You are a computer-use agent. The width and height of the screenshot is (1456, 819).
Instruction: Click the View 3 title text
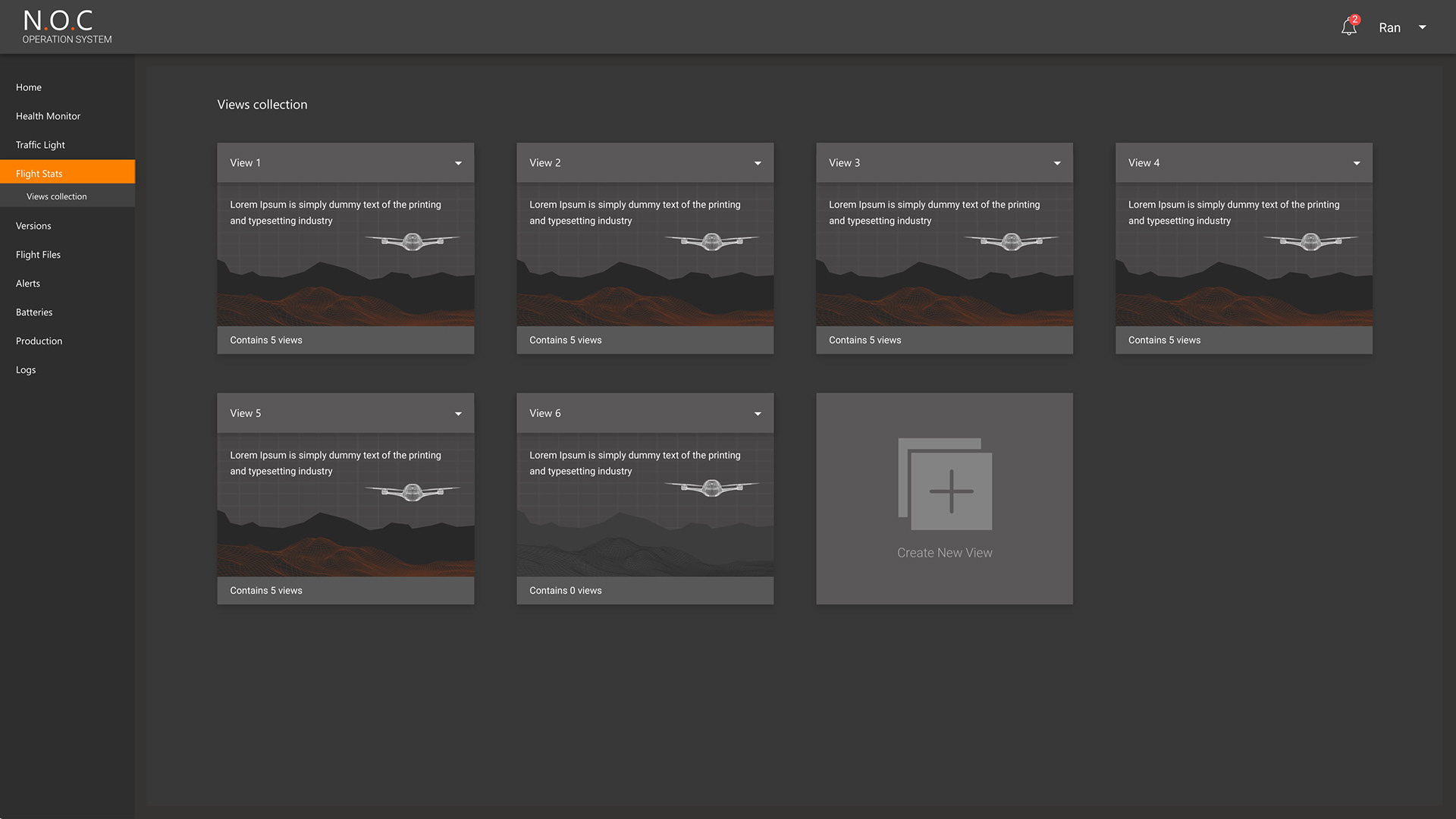(x=844, y=163)
